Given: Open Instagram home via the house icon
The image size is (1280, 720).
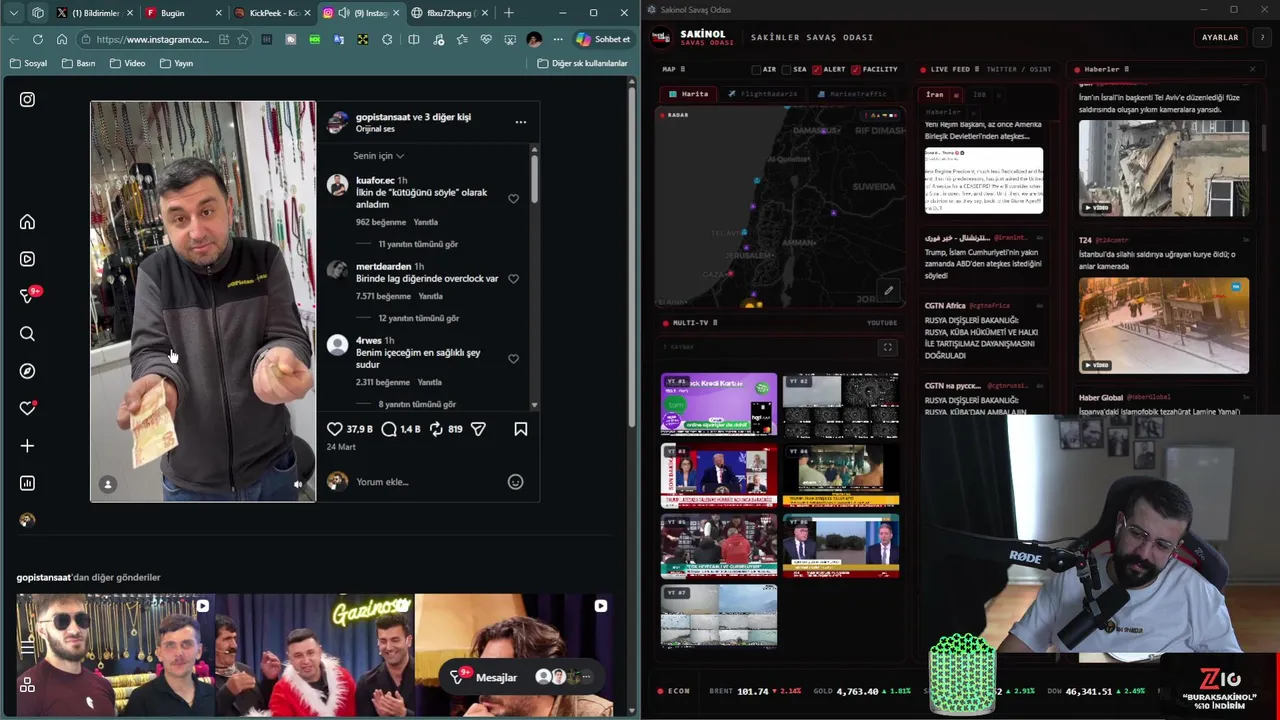Looking at the screenshot, I should coord(27,222).
